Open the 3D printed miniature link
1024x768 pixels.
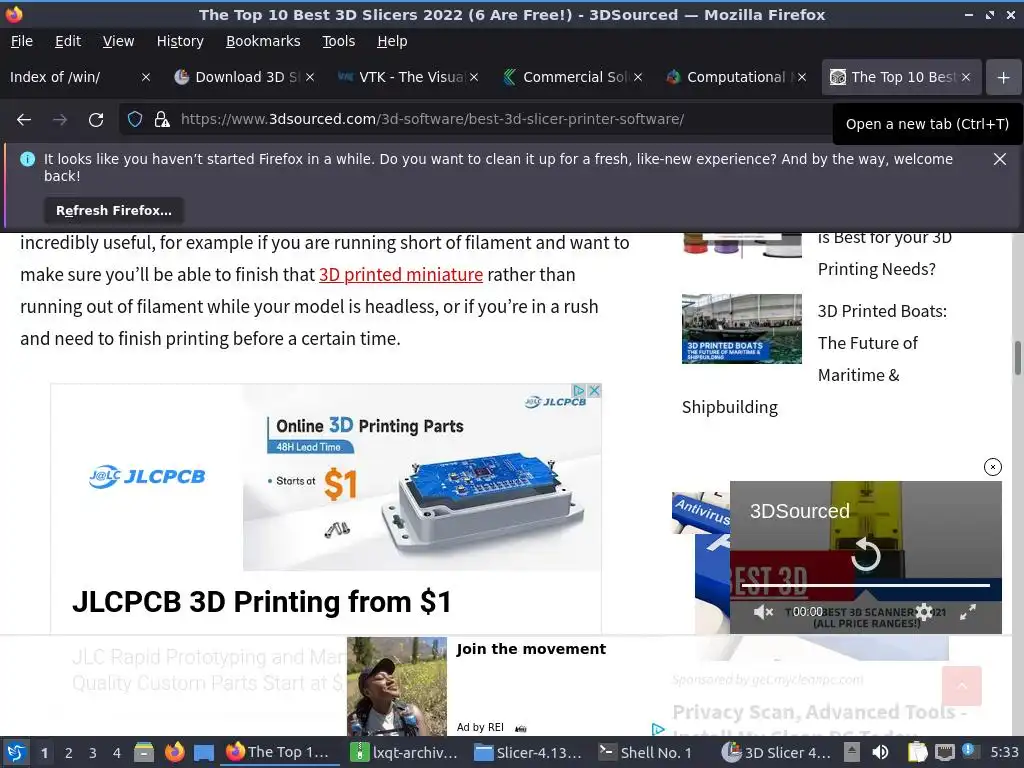pyautogui.click(x=400, y=274)
